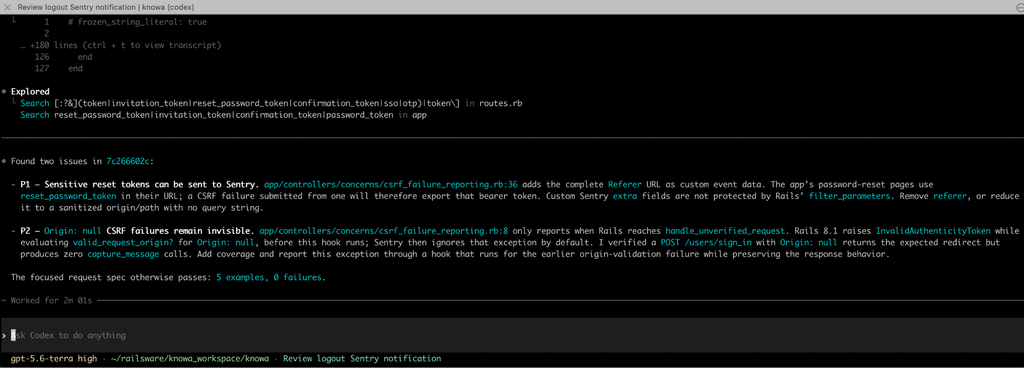Click the 'routes.rb' file name

(x=500, y=103)
